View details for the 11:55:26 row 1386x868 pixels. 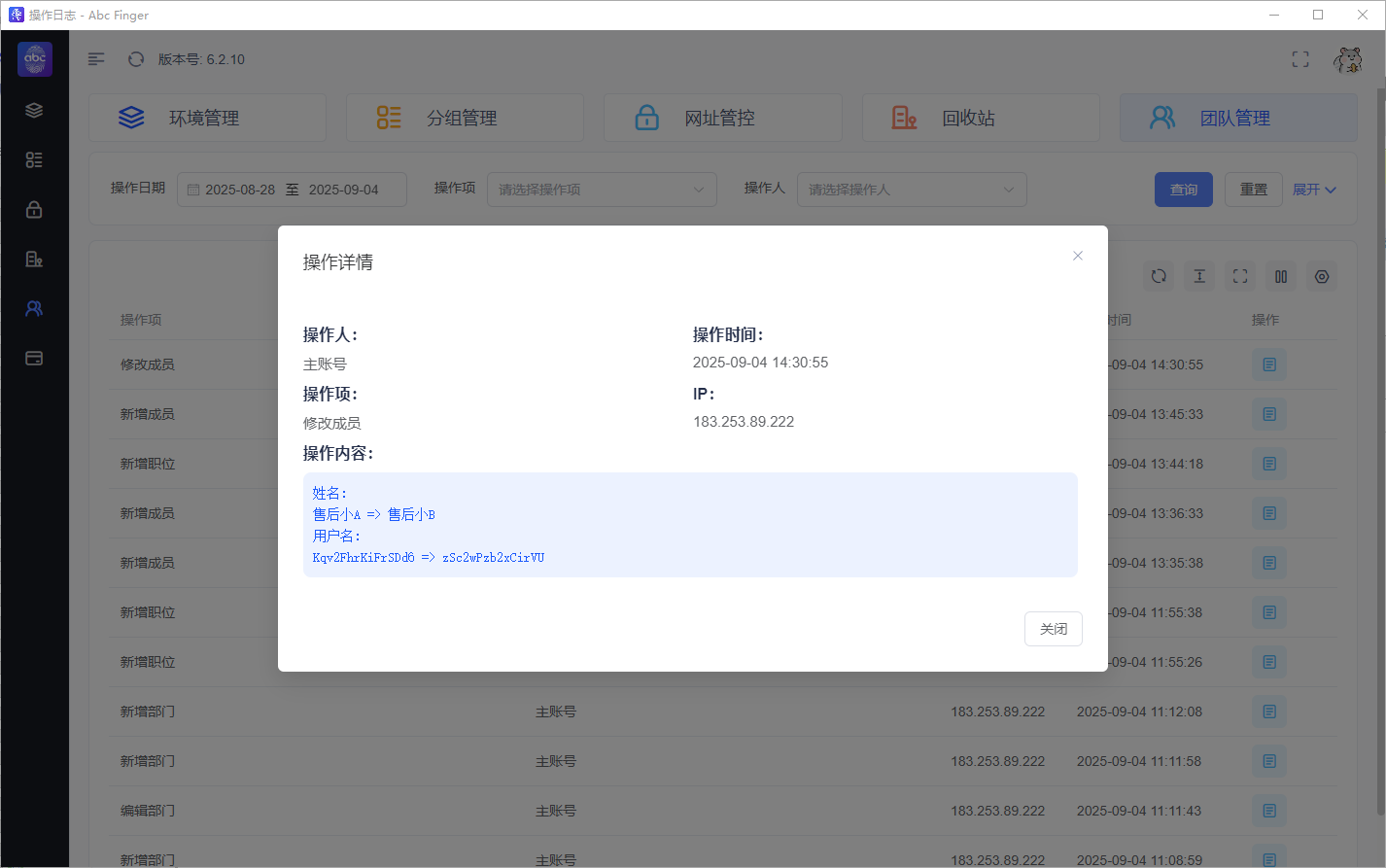[x=1269, y=662]
